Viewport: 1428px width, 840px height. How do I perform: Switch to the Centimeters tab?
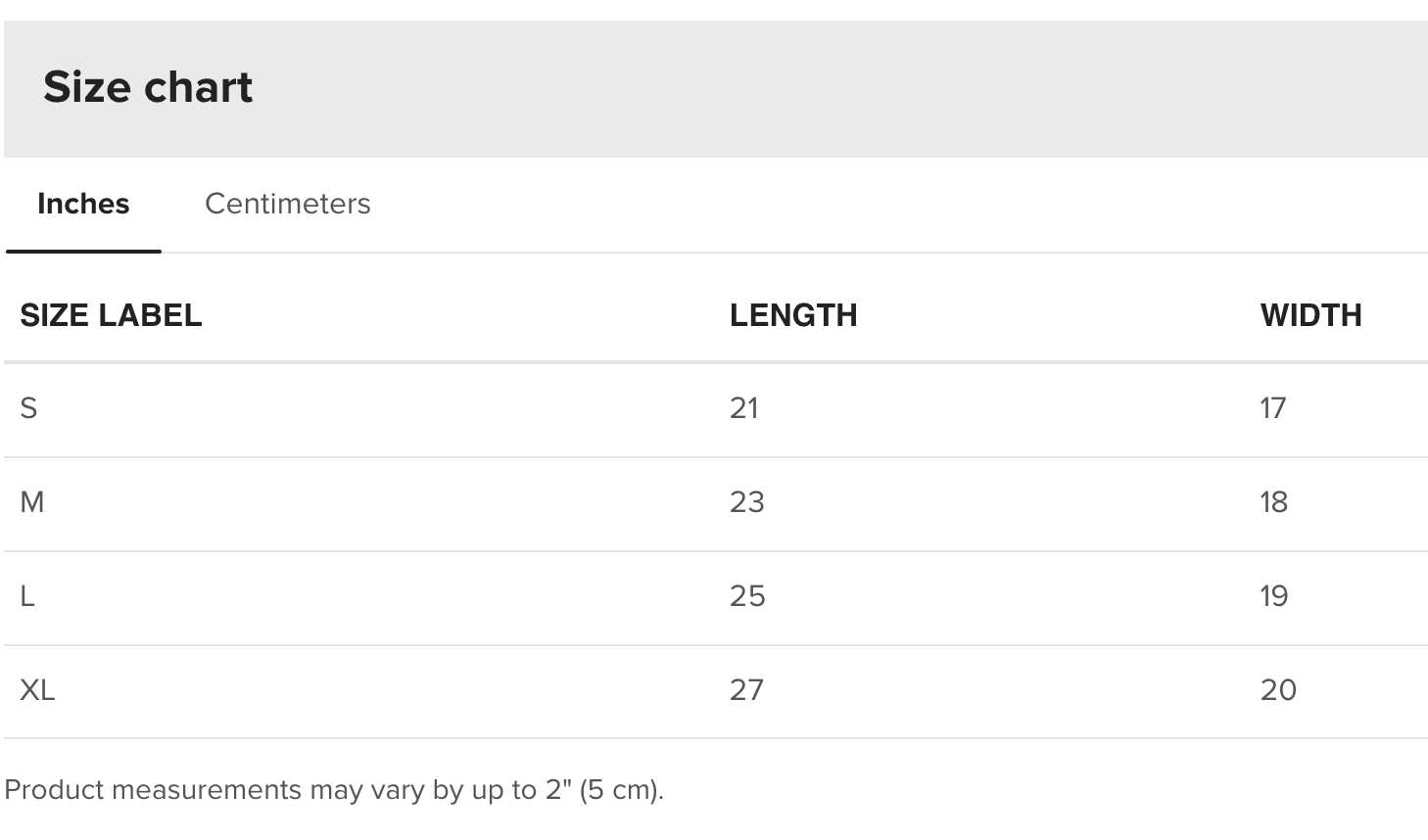[x=287, y=204]
